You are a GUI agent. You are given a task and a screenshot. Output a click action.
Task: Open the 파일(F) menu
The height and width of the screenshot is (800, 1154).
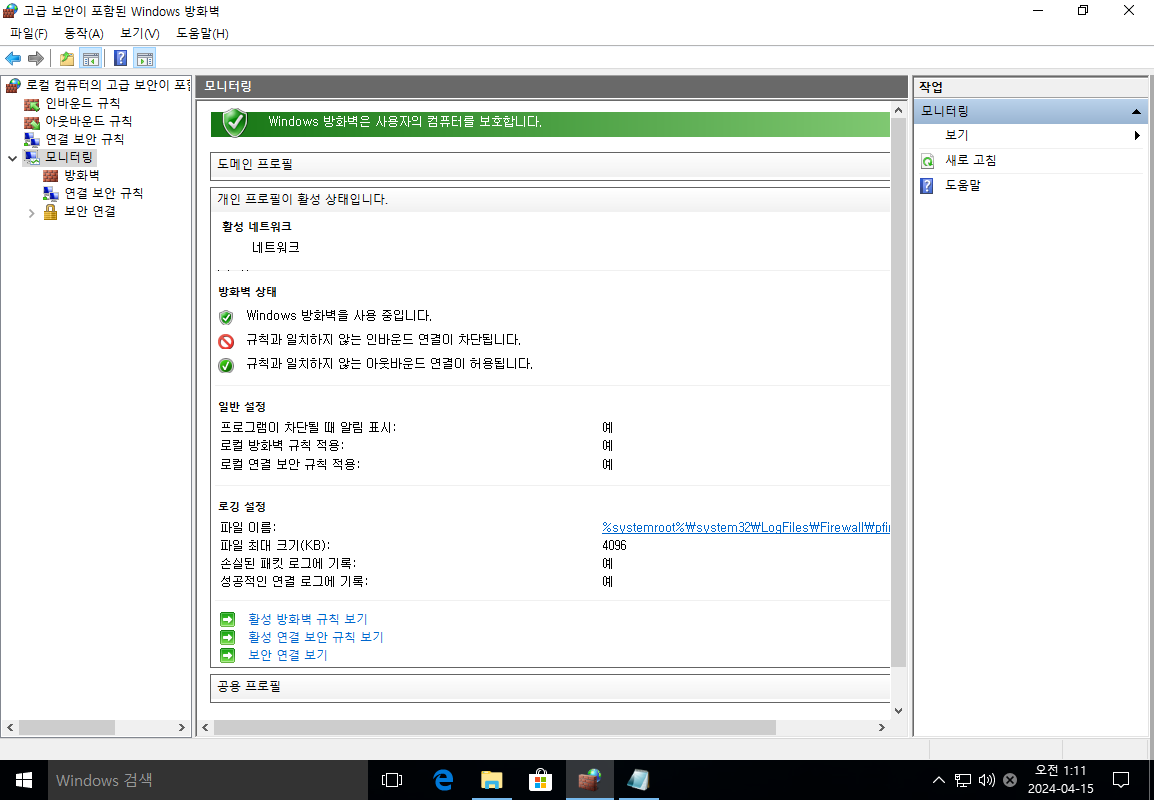(29, 34)
